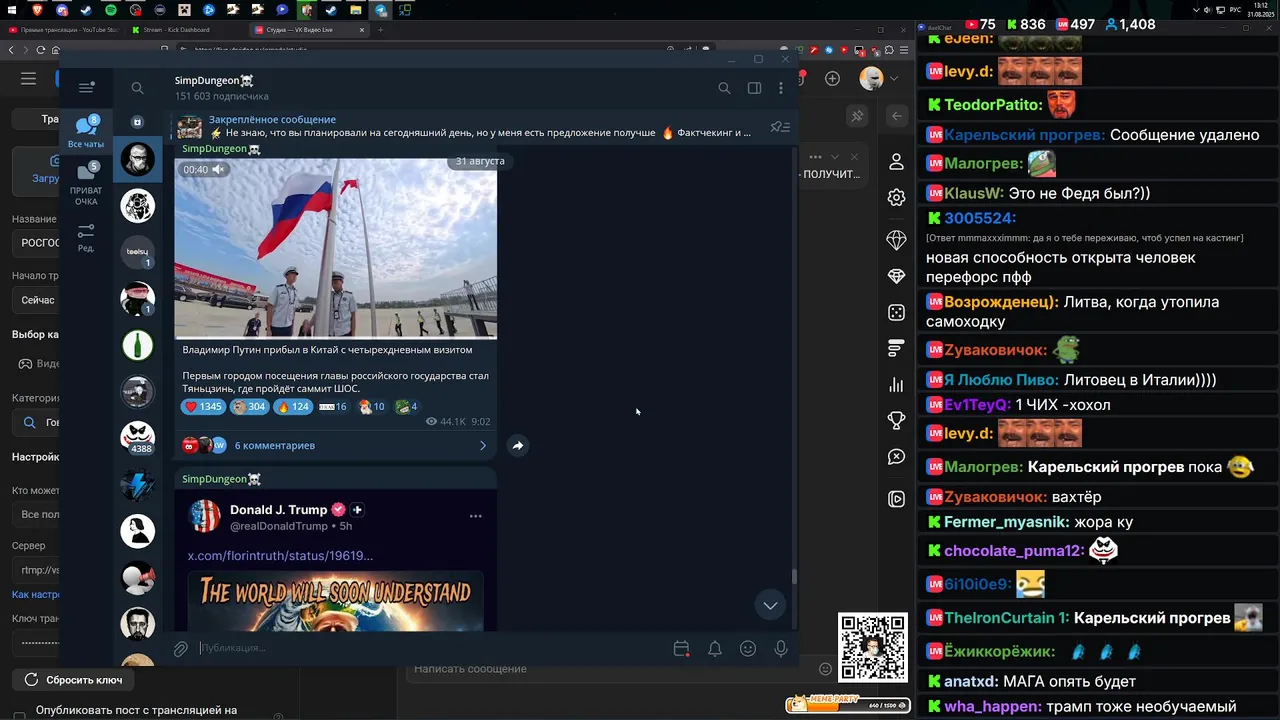The height and width of the screenshot is (720, 1280).
Task: Open the green bottle avatar chat
Action: tap(138, 345)
